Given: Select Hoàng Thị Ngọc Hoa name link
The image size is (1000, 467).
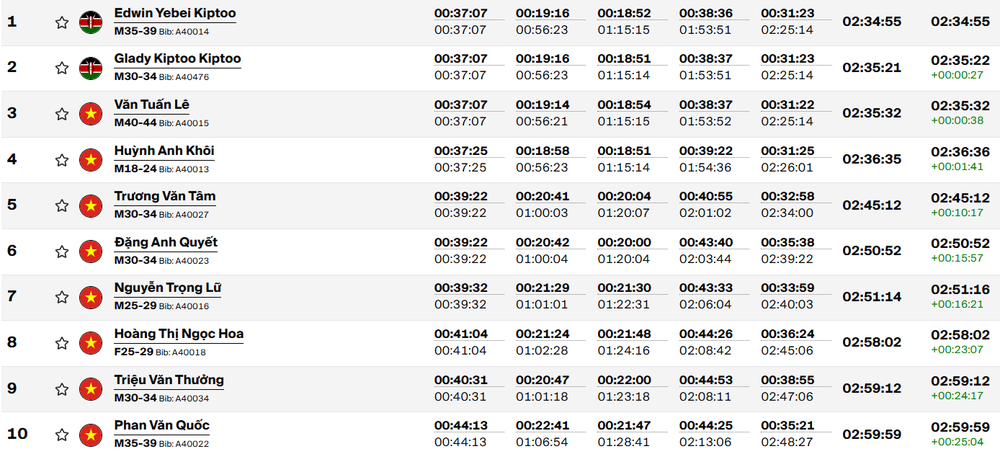Looking at the screenshot, I should [179, 334].
